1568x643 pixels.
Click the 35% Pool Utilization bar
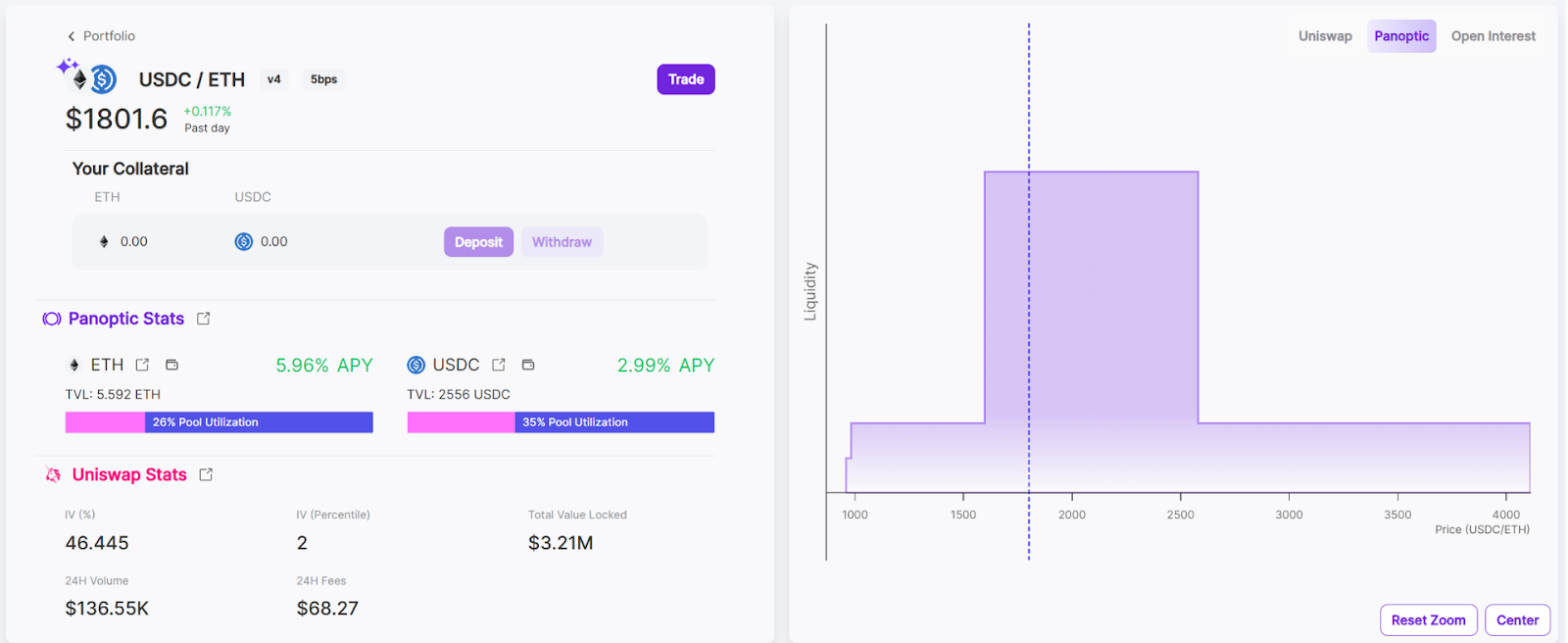point(561,422)
